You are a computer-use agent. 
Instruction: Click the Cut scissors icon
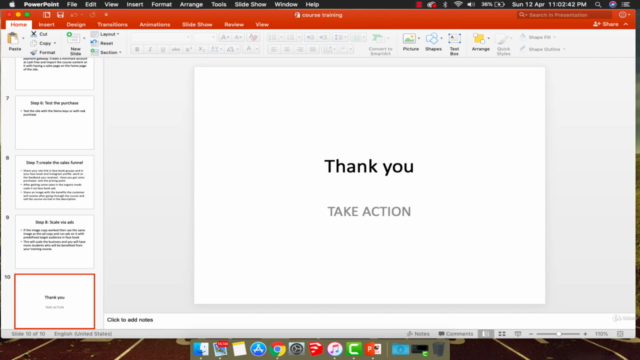click(34, 34)
